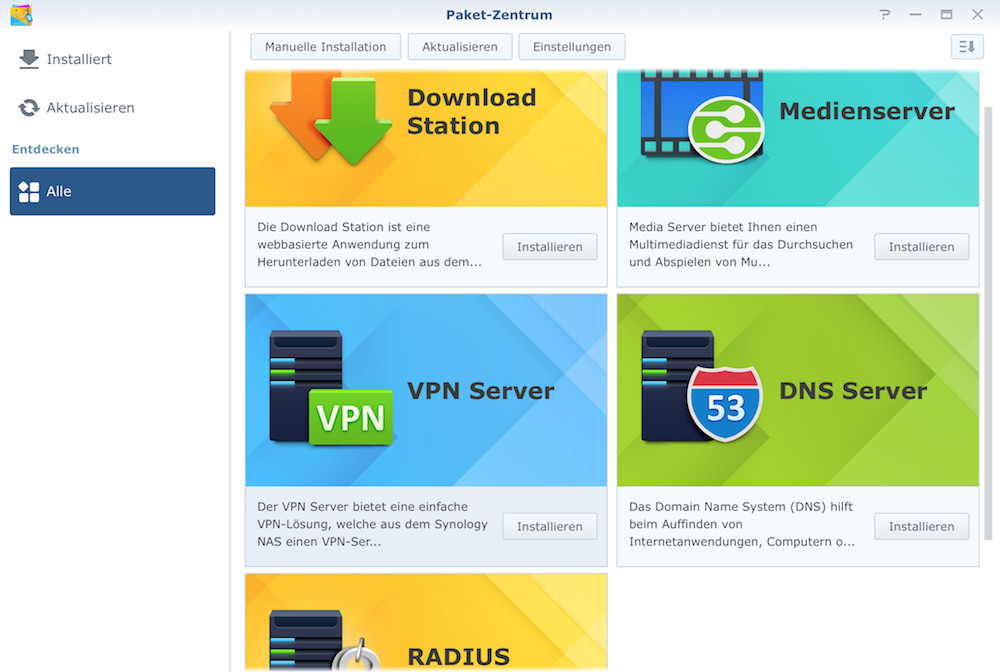Click the Medienserver film strip icon
Screen dimensions: 1000x672
[x=702, y=115]
